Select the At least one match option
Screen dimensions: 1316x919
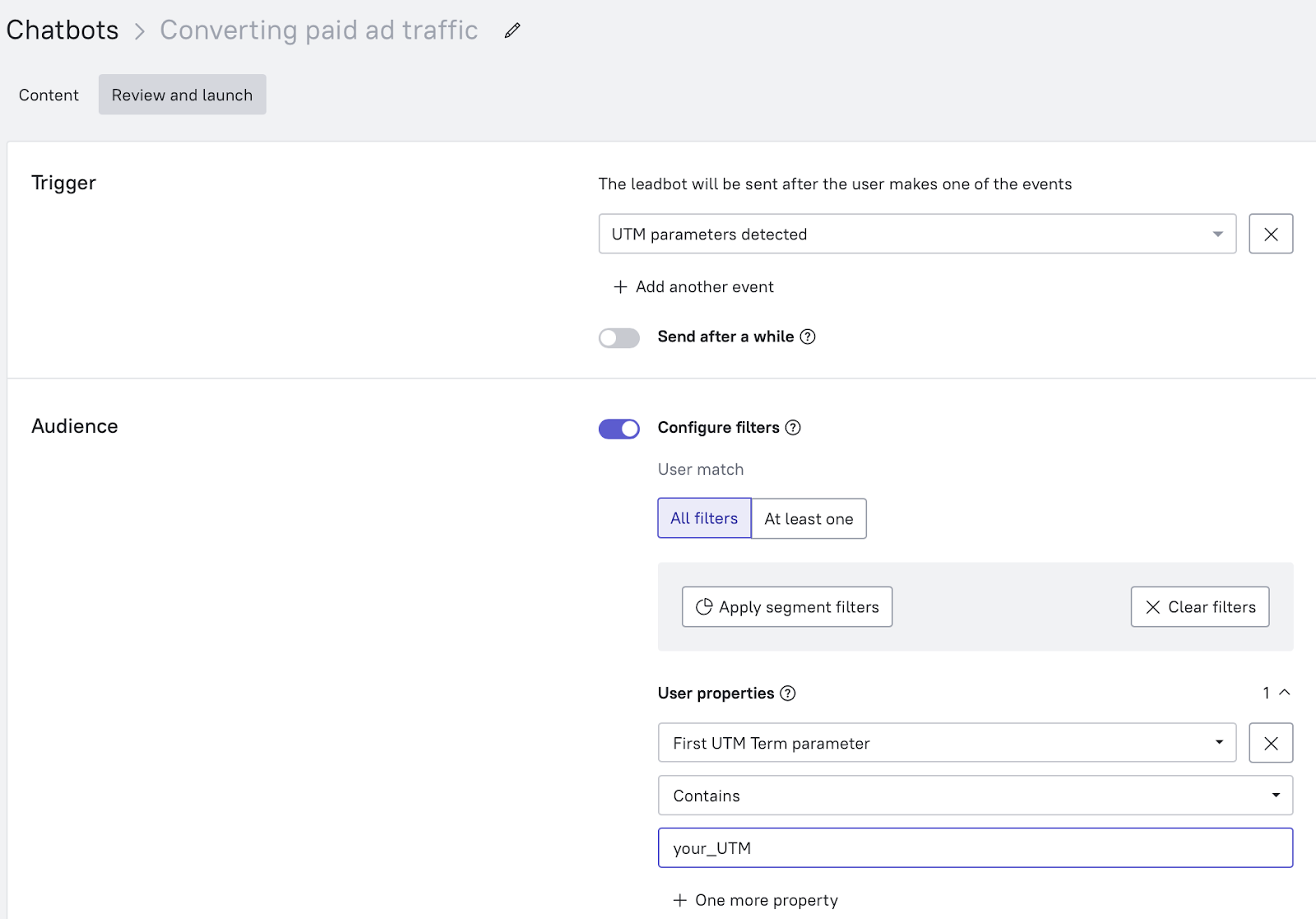pyautogui.click(x=809, y=519)
